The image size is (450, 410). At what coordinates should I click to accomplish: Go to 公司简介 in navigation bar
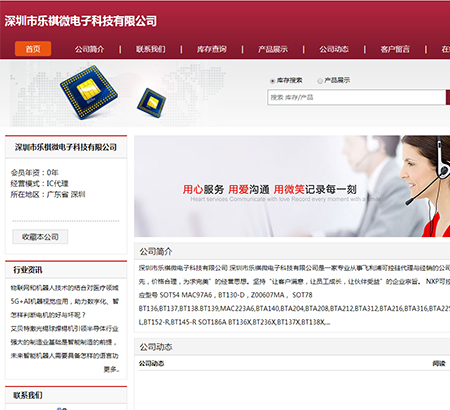pyautogui.click(x=89, y=49)
